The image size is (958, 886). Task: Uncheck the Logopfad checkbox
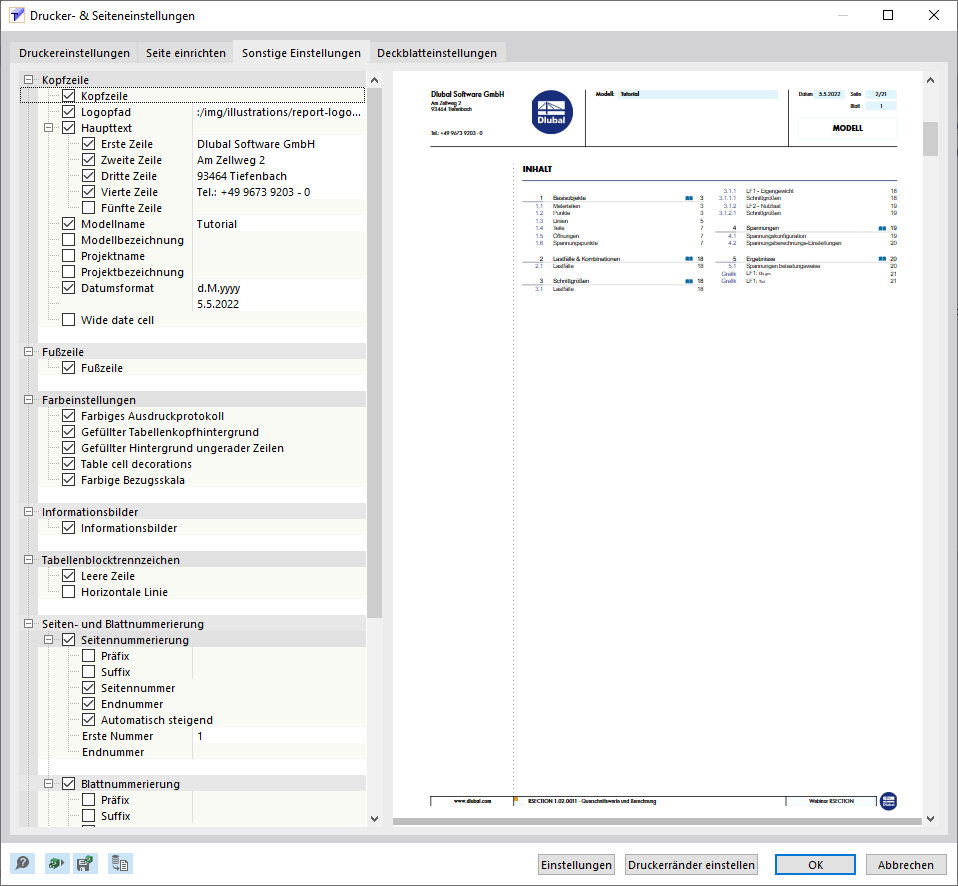[x=68, y=112]
